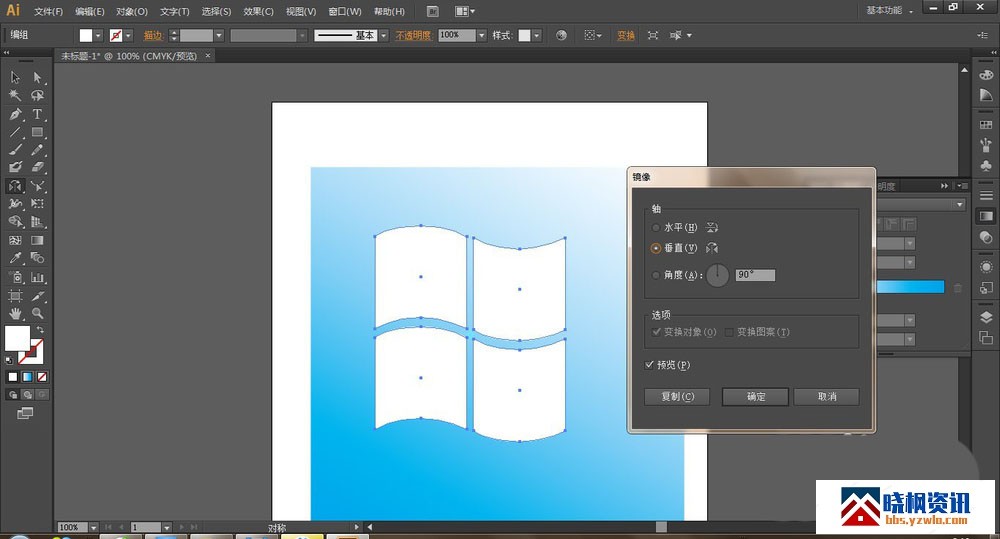
Task: Open the 文件(F) menu
Action: (x=48, y=11)
